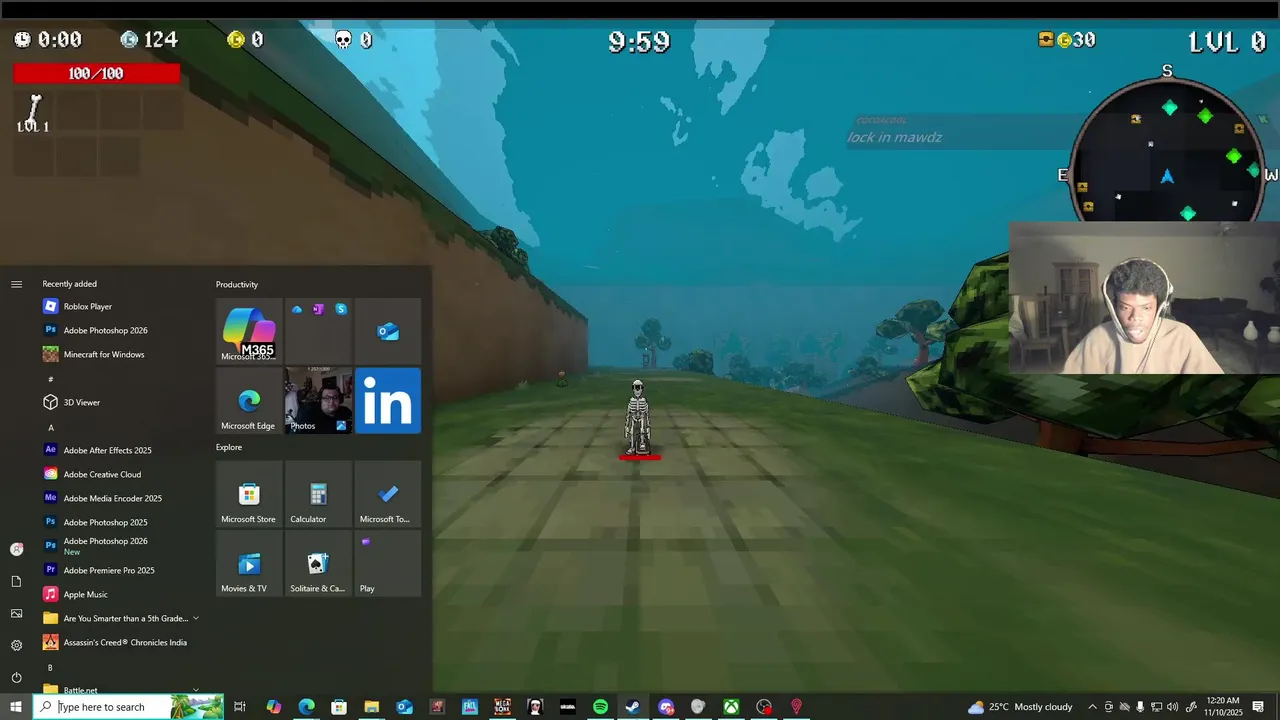The image size is (1280, 720).
Task: Open Apple Music app
Action: (122, 594)
